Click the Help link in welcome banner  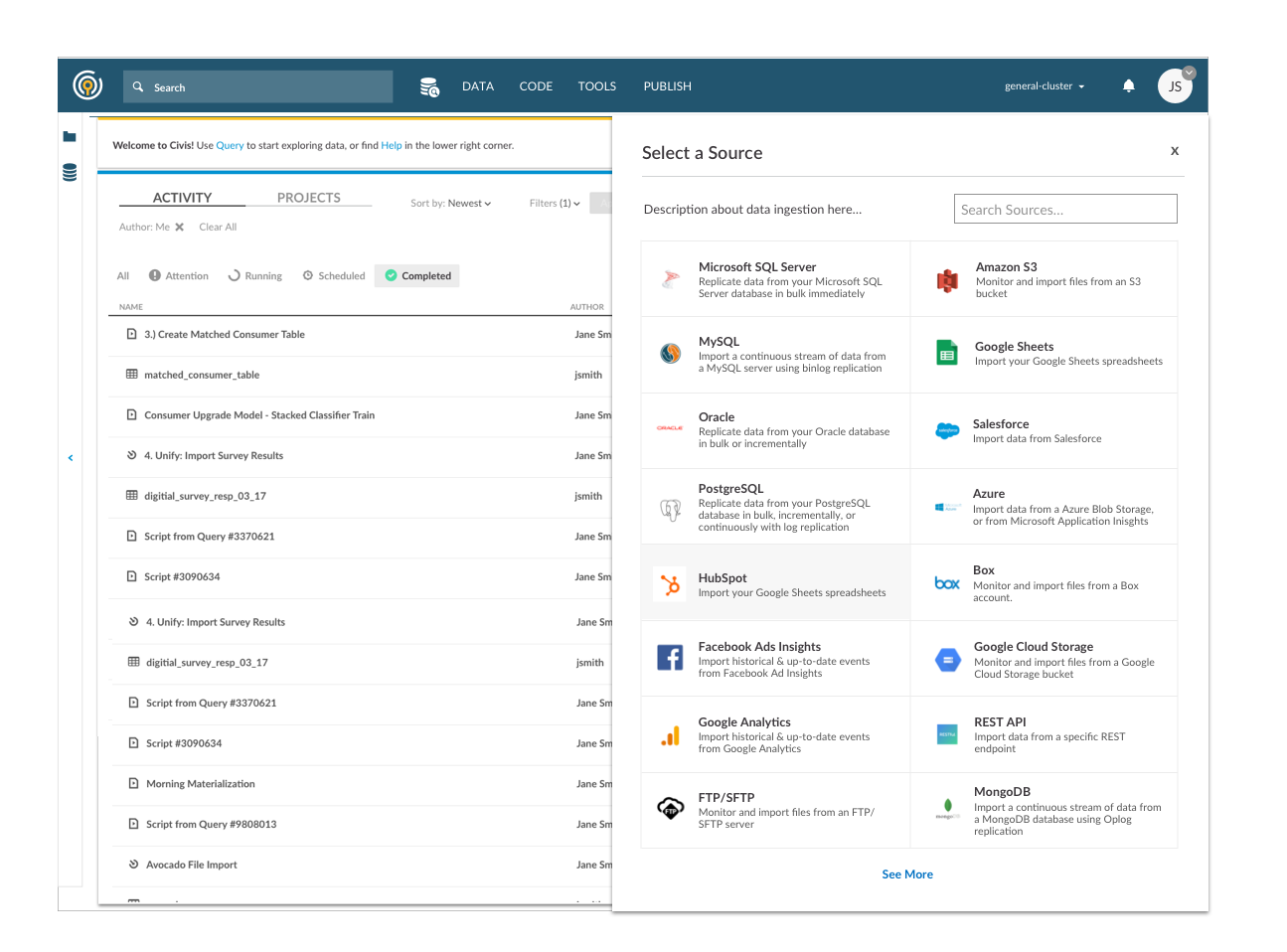[x=392, y=145]
